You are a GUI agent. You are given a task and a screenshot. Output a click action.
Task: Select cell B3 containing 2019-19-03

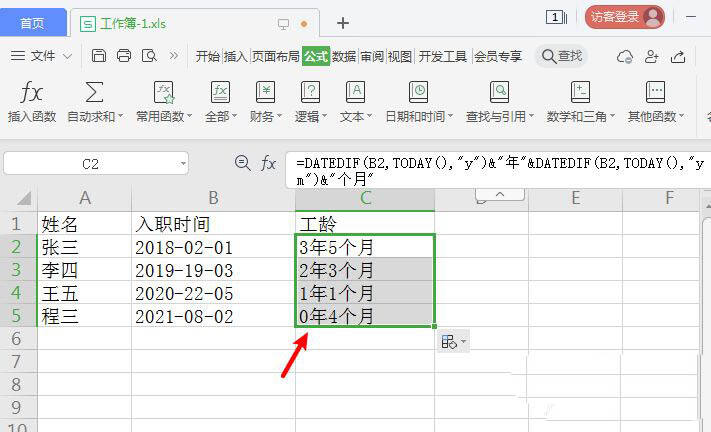(213, 270)
